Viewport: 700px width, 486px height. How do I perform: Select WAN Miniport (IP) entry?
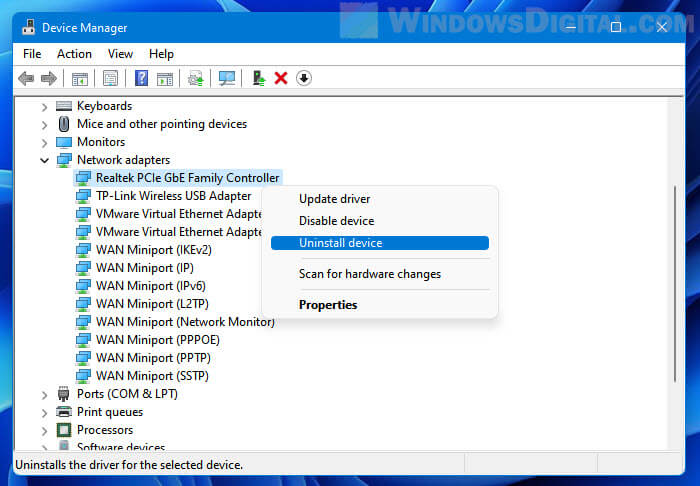(x=145, y=268)
